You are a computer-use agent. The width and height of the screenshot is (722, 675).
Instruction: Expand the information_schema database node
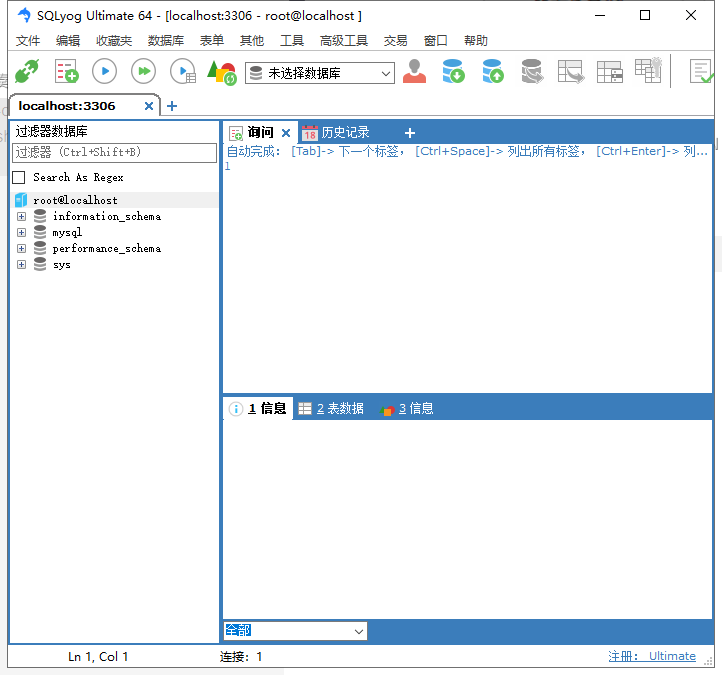[21, 216]
